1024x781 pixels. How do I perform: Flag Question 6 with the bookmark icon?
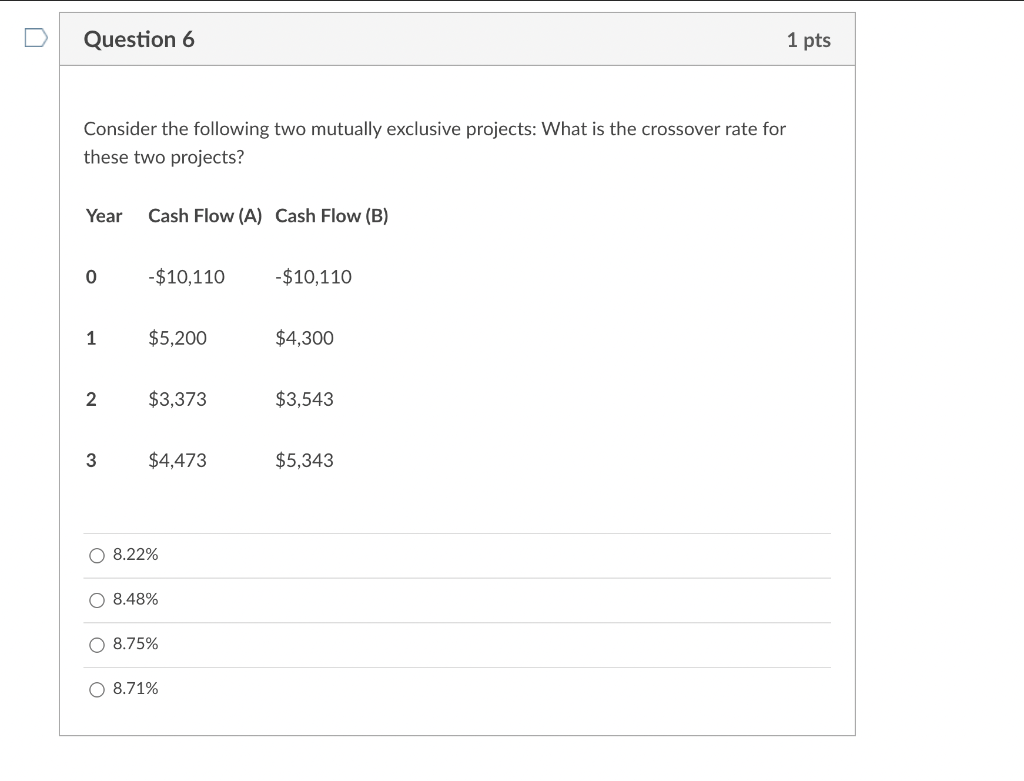pyautogui.click(x=35, y=39)
